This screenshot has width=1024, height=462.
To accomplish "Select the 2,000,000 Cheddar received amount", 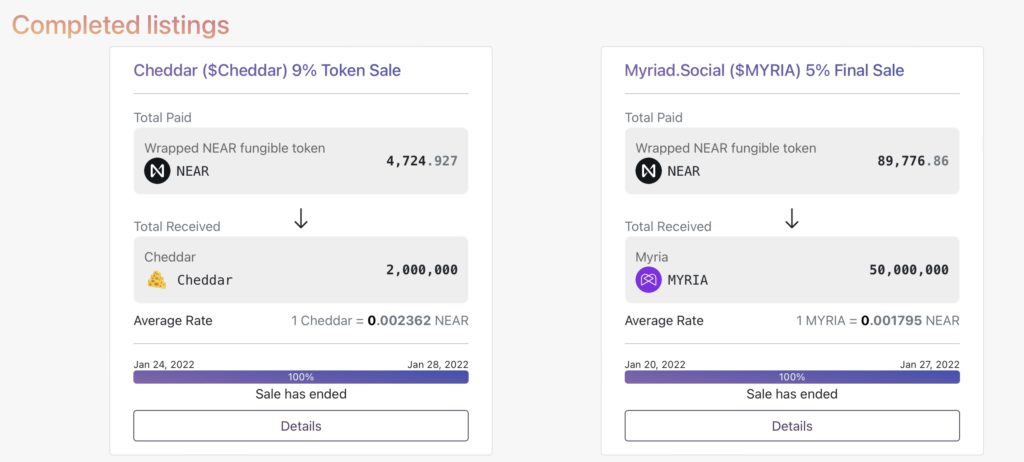I will (x=422, y=270).
